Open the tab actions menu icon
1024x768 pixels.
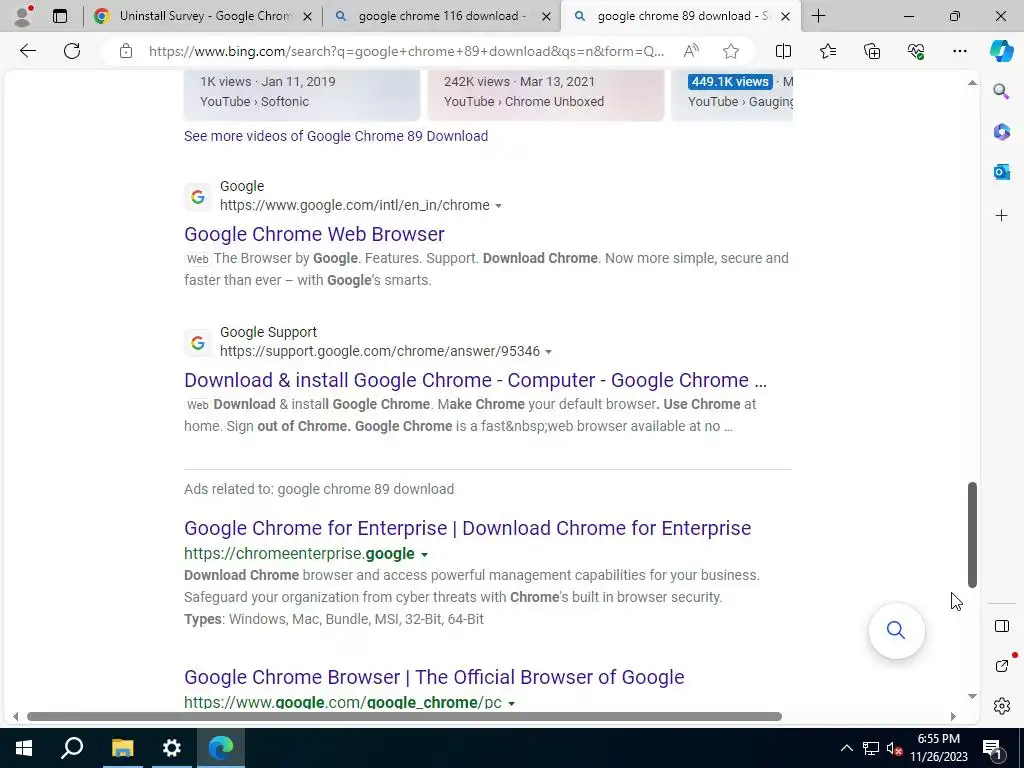click(60, 16)
